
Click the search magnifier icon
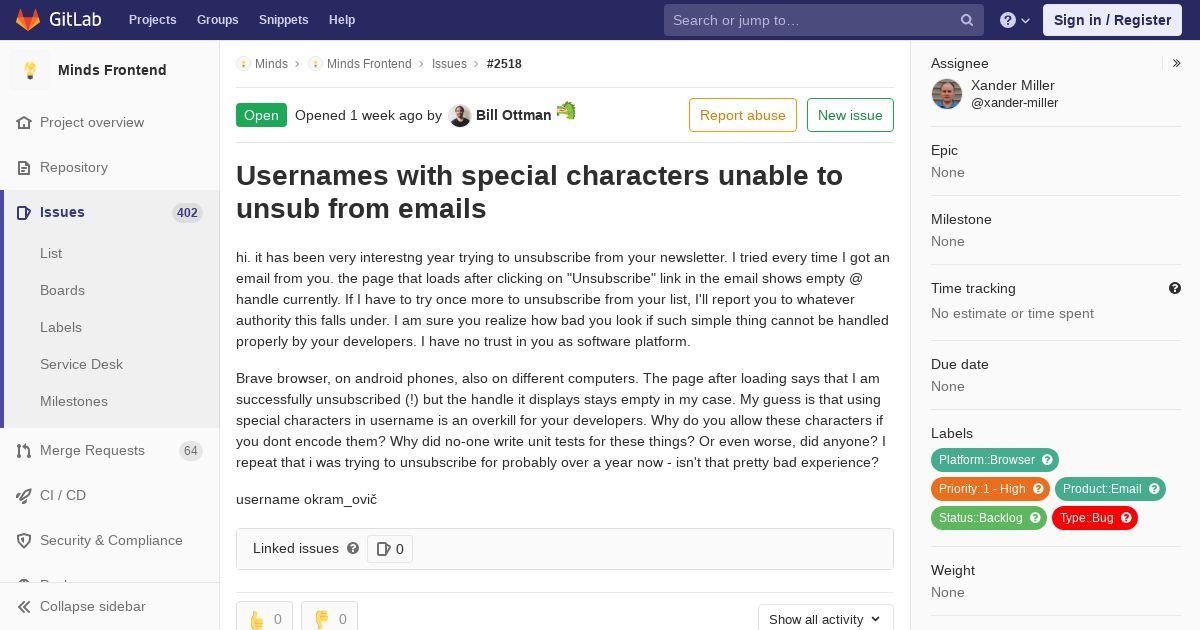967,20
